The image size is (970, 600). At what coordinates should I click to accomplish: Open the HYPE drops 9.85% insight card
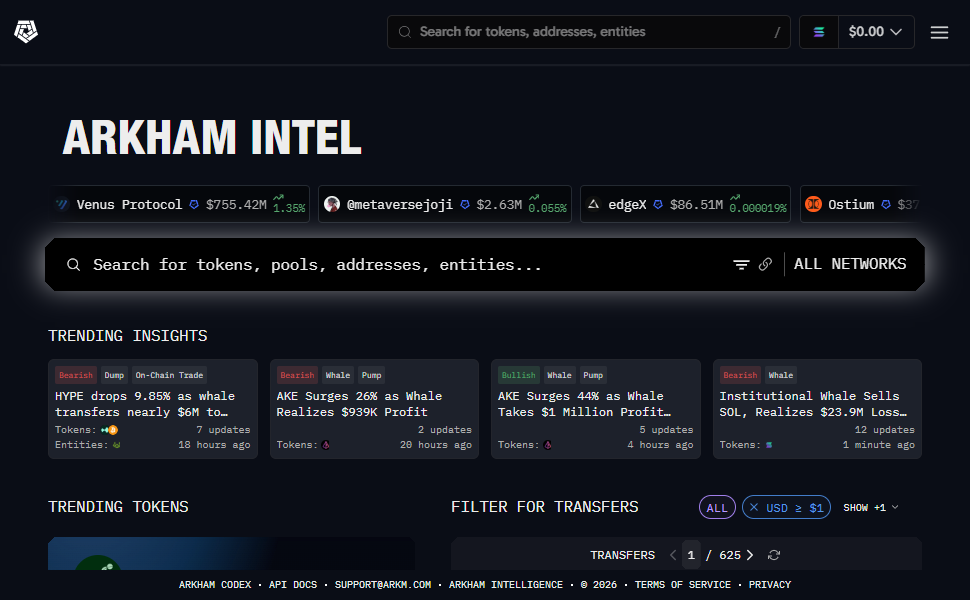pos(153,409)
